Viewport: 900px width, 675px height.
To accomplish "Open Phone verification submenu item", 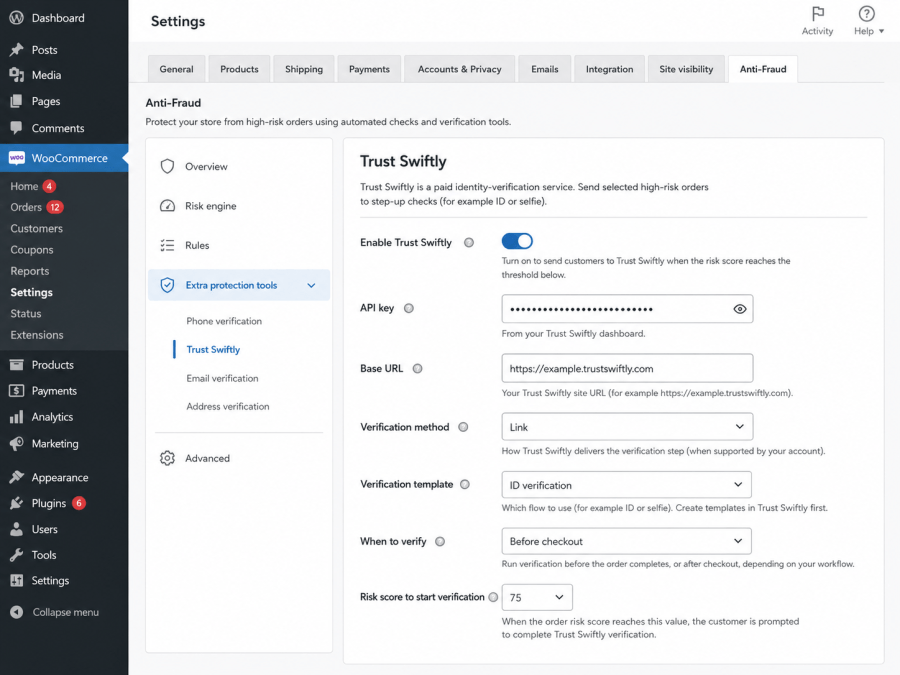I will pyautogui.click(x=224, y=321).
